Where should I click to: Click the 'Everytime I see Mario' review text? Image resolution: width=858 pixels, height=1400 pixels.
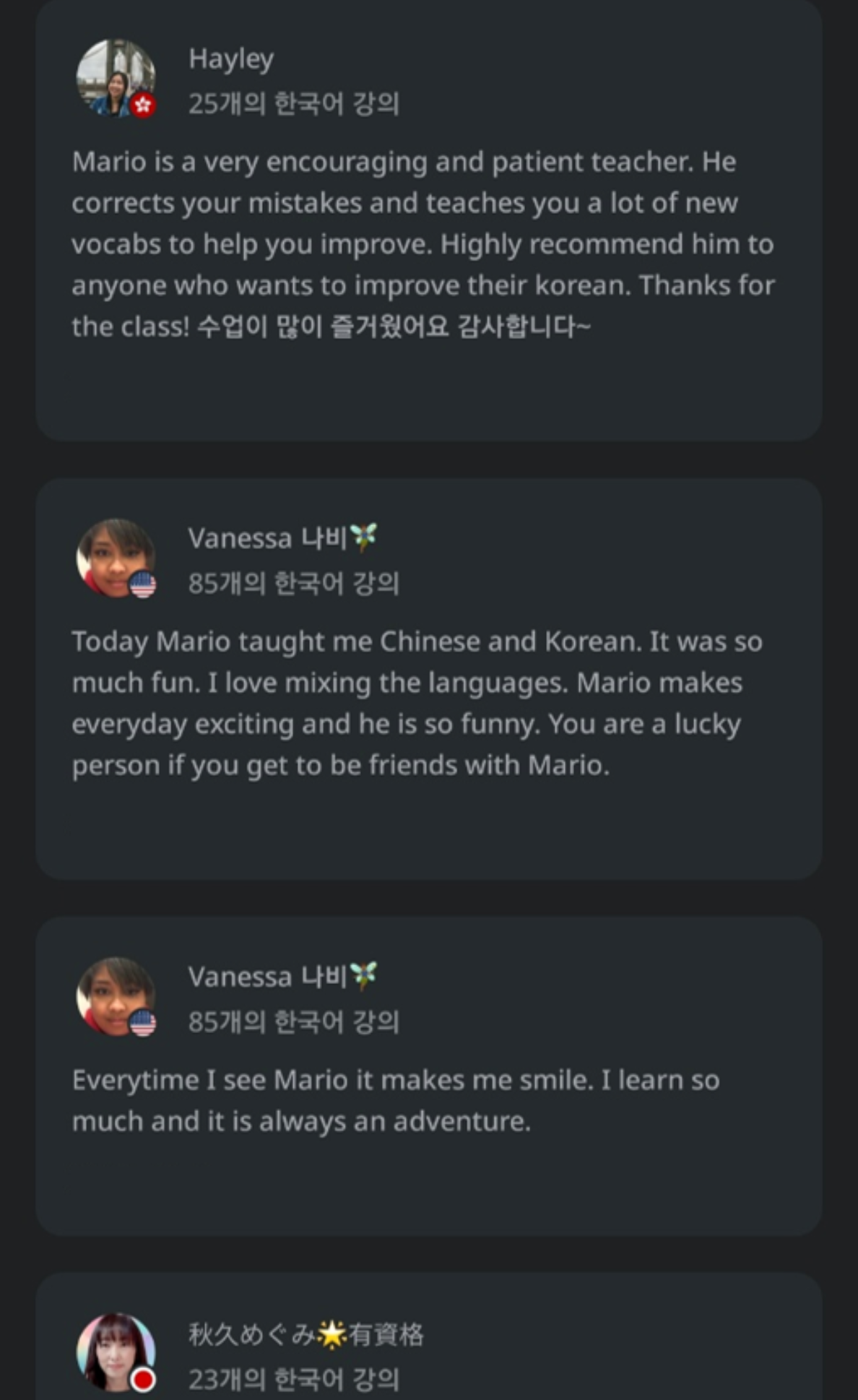coord(396,1100)
